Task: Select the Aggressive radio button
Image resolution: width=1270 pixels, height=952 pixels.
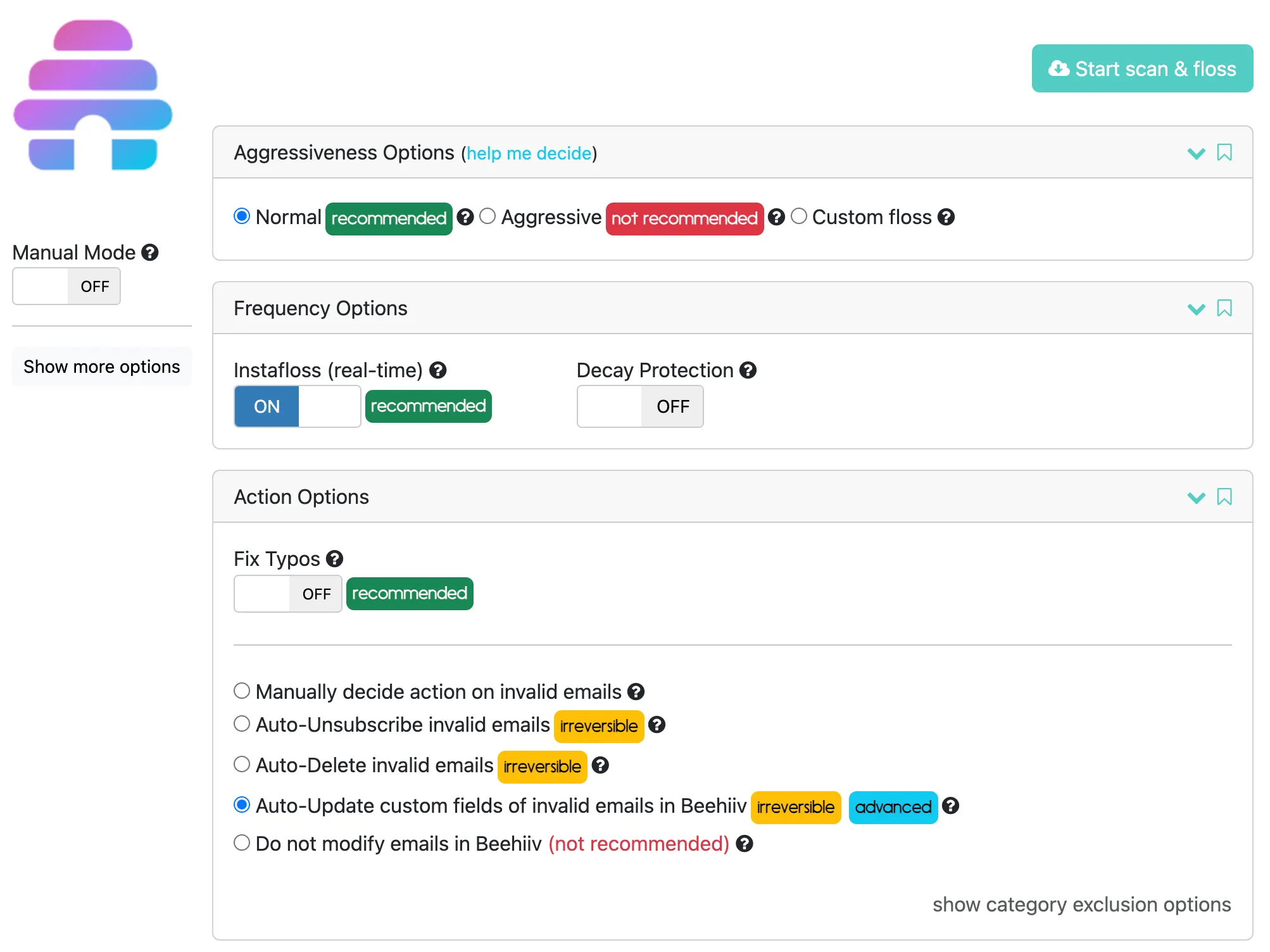Action: pos(487,216)
